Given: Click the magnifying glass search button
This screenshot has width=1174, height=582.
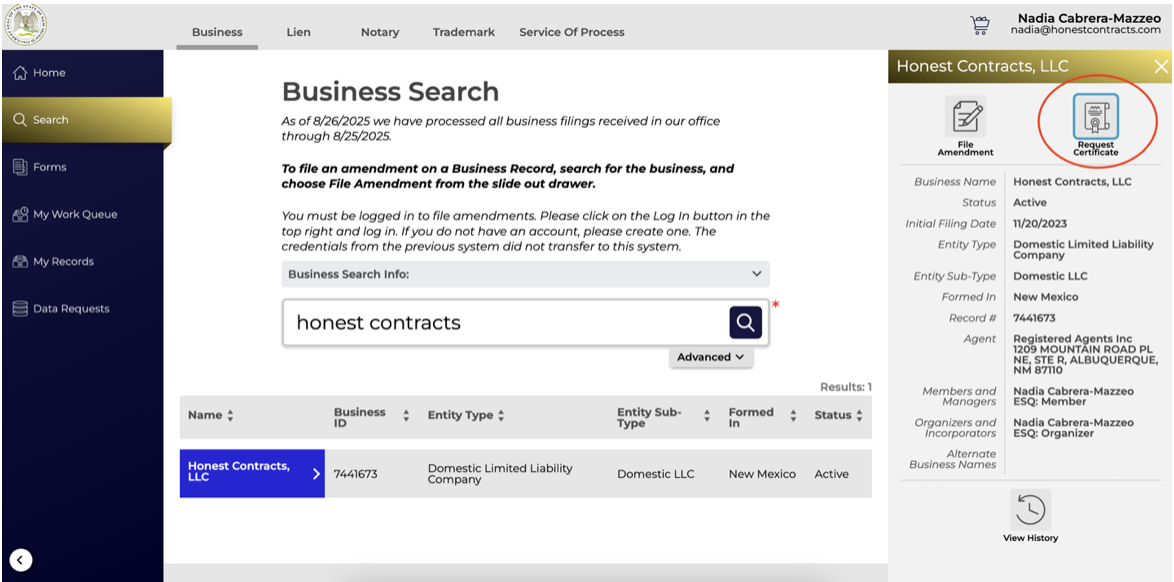Looking at the screenshot, I should pos(745,322).
